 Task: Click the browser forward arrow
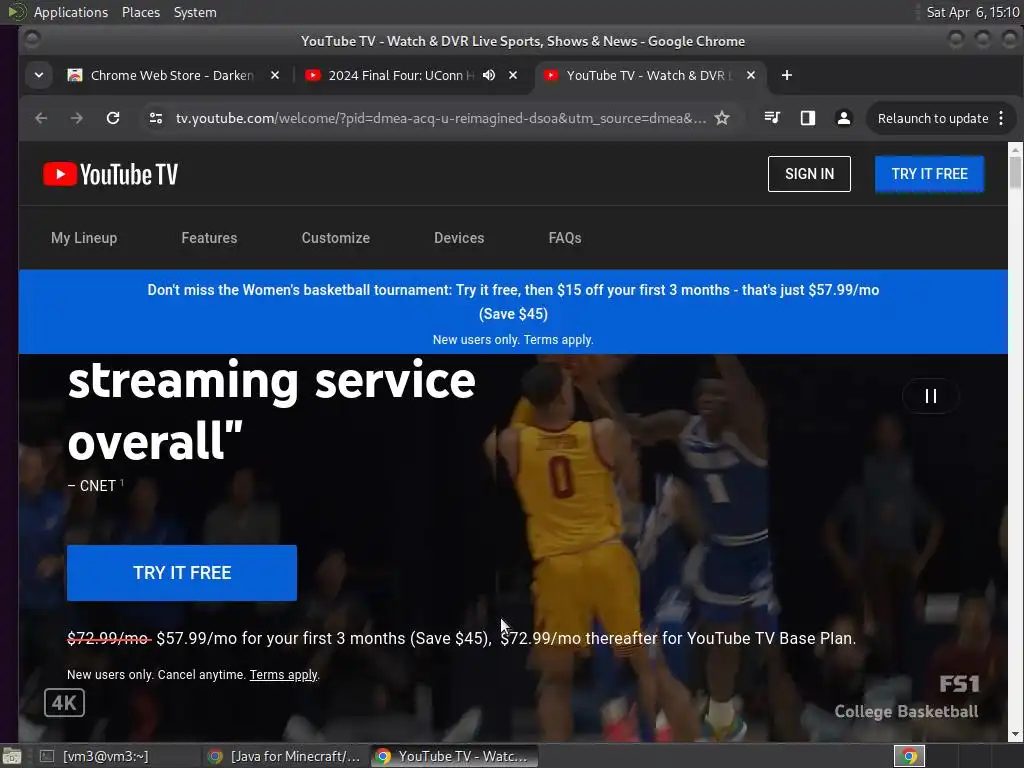(76, 118)
